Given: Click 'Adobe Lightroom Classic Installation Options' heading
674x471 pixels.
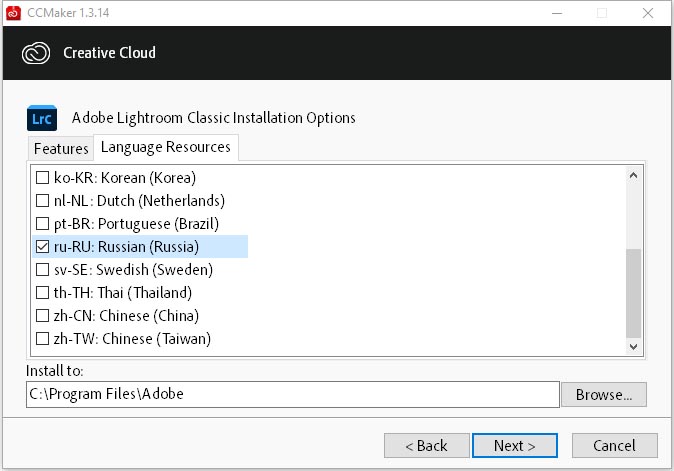Looking at the screenshot, I should point(214,118).
